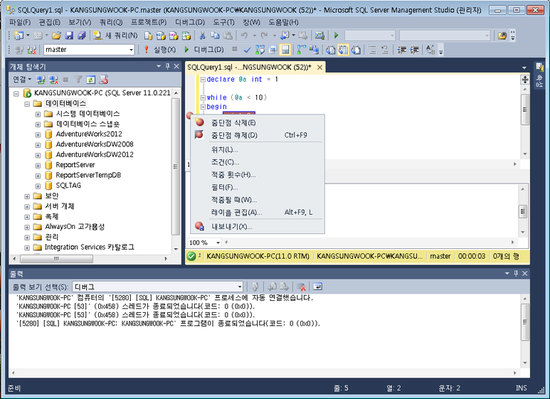Click the Object Explorer horizontal scrollbar thumb
This screenshot has width=550, height=399.
click(56, 259)
